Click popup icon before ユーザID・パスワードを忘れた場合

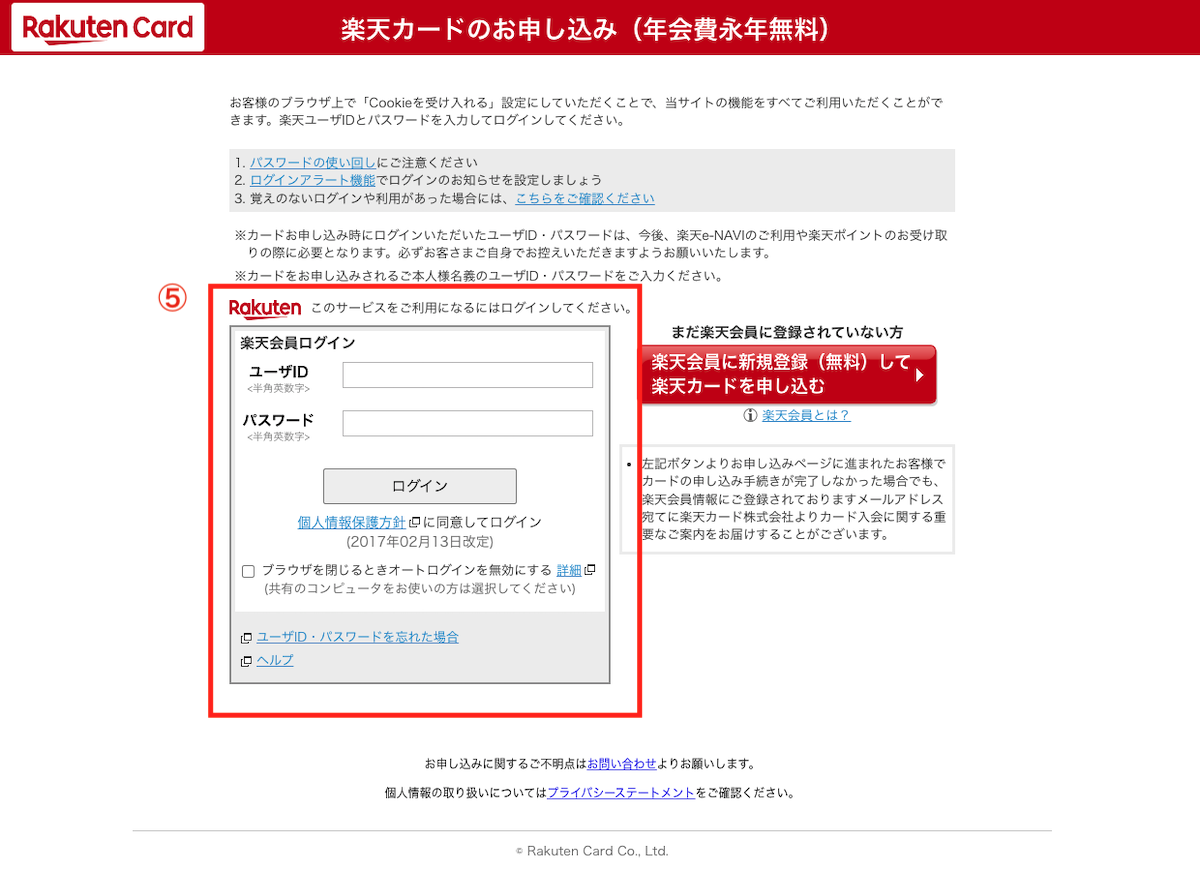tap(246, 638)
